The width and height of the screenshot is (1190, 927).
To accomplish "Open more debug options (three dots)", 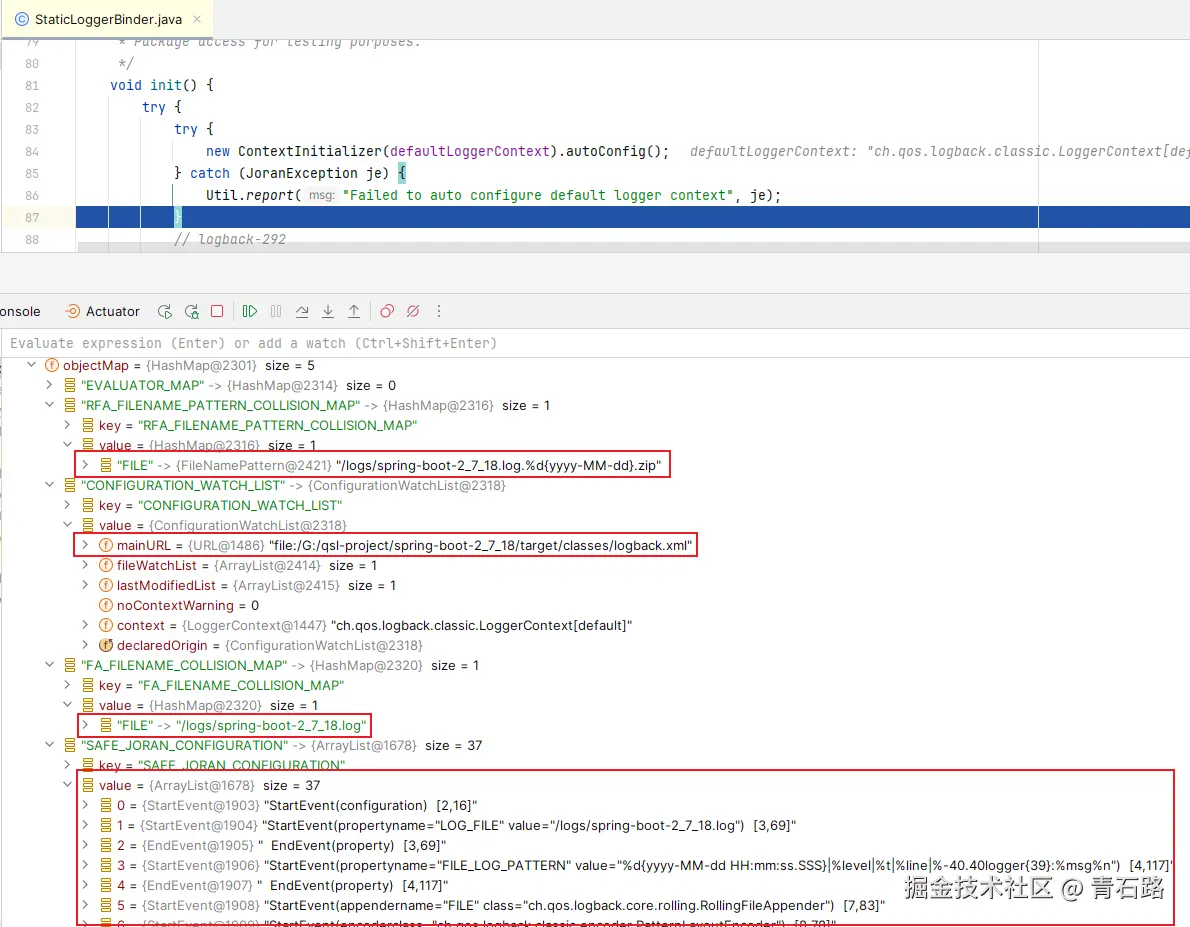I will (x=439, y=311).
